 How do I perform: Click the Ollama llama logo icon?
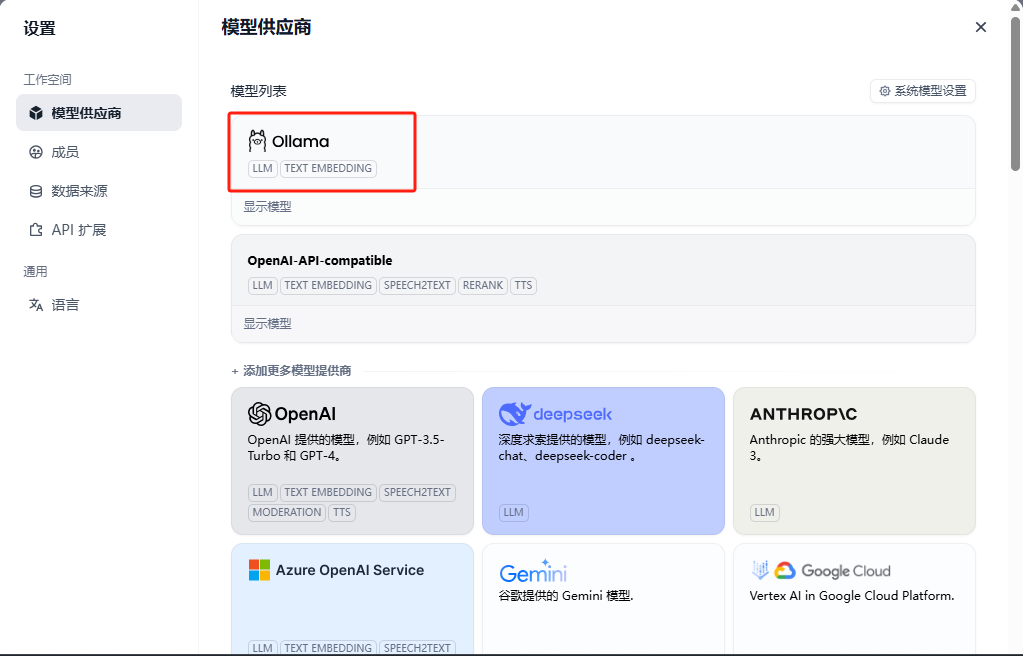coord(258,141)
